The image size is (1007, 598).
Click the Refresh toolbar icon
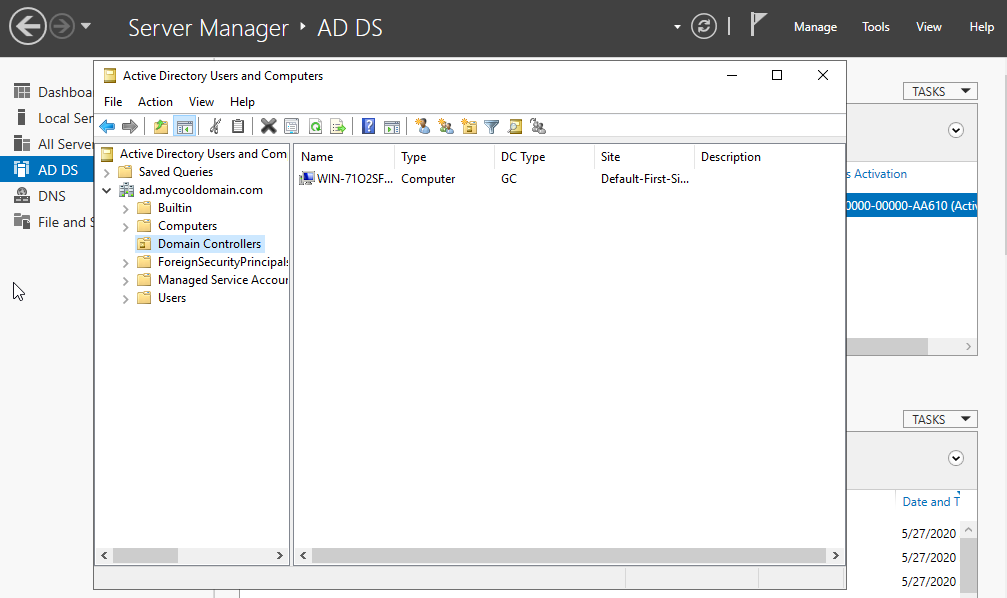click(x=315, y=126)
